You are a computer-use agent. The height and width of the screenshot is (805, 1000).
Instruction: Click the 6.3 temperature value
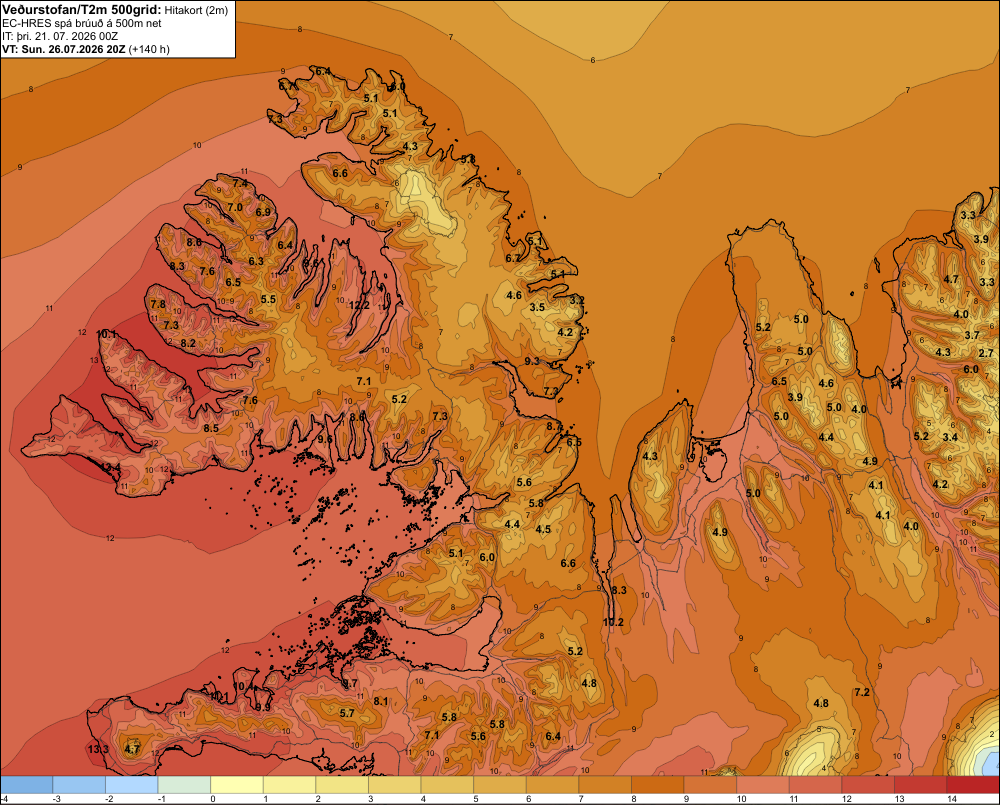click(x=256, y=261)
